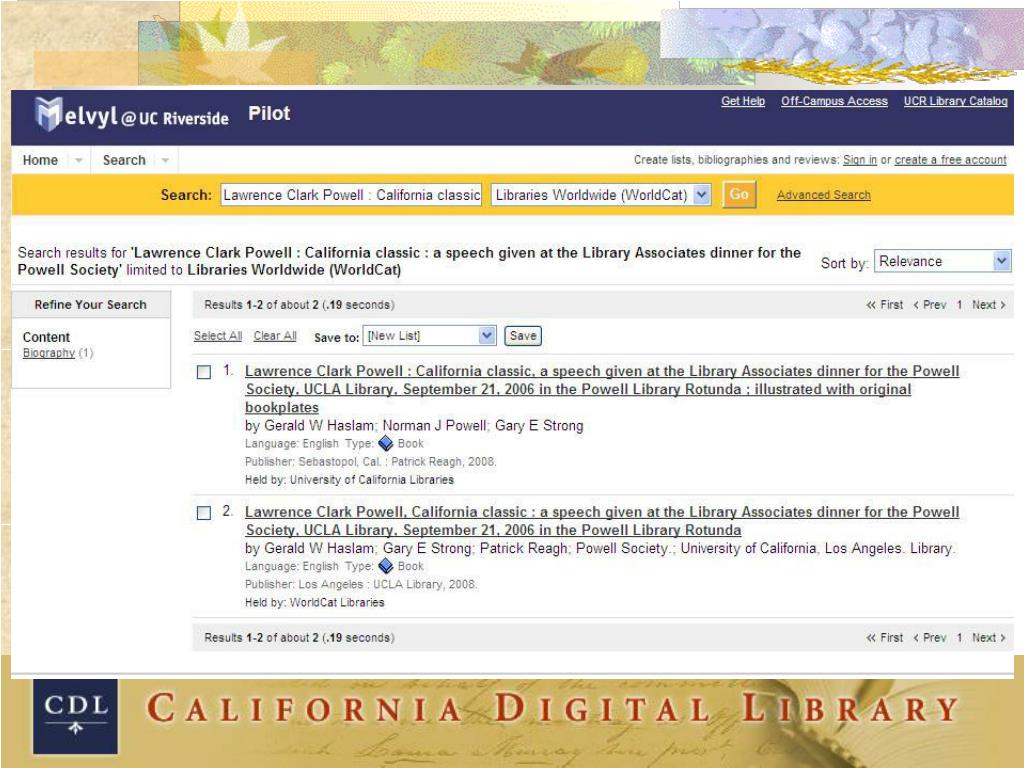The image size is (1024, 768).
Task: Click the Select All link
Action: click(218, 336)
